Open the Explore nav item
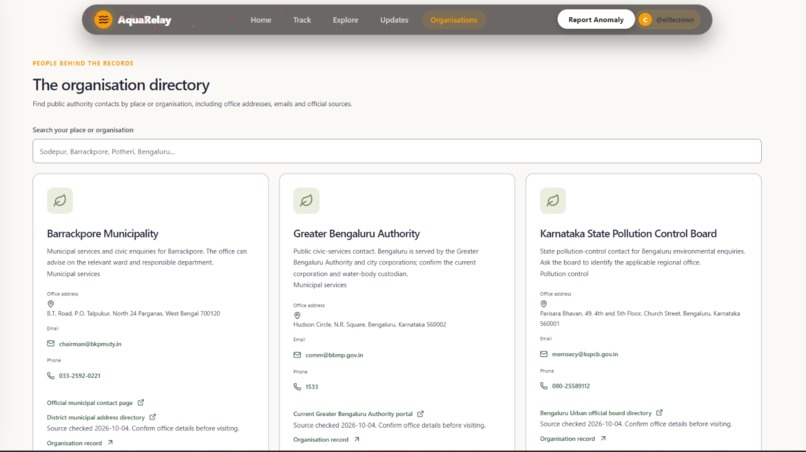This screenshot has height=452, width=806. 345,20
